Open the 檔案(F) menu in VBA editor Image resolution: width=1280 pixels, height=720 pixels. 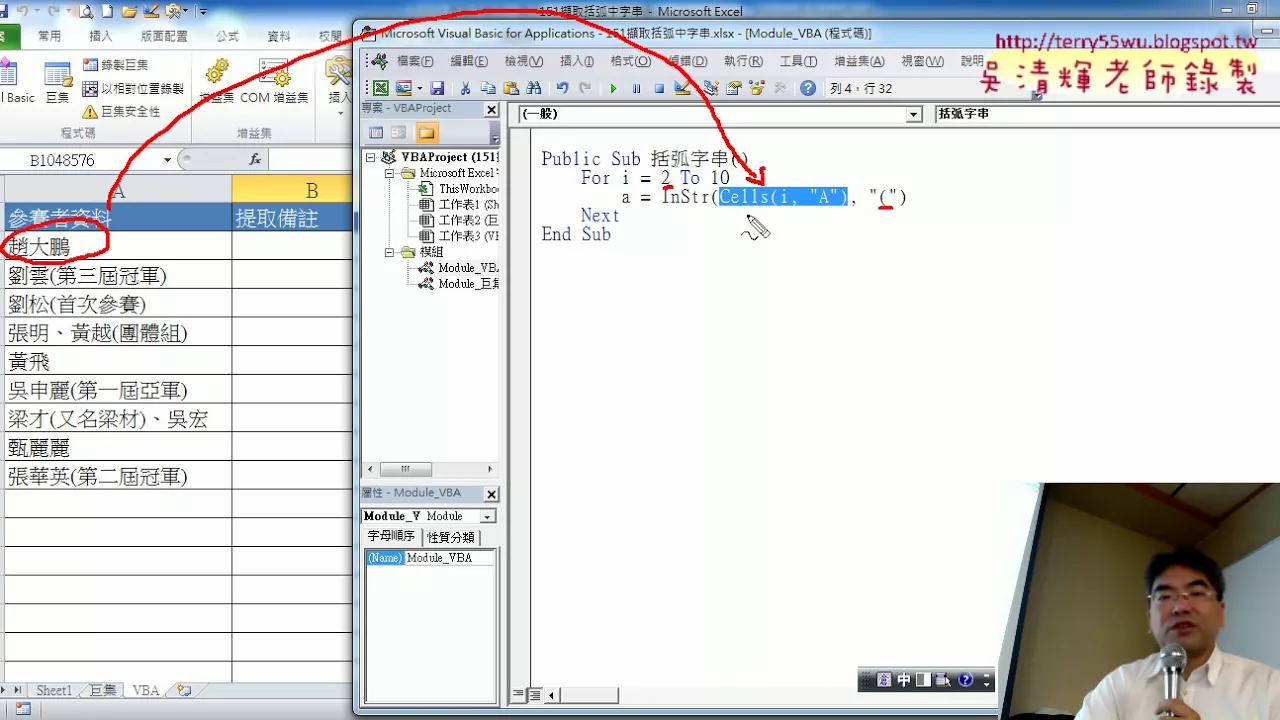coord(415,61)
